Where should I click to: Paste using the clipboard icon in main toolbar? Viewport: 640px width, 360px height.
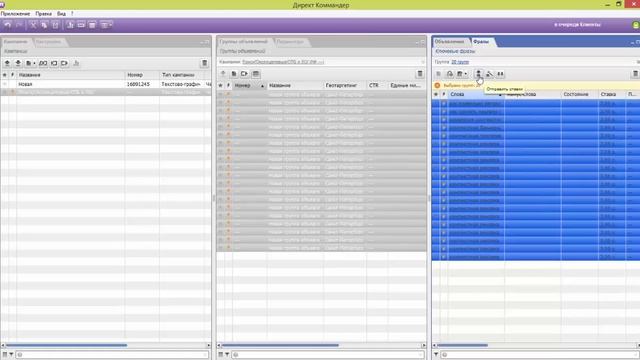pyautogui.click(x=55, y=25)
